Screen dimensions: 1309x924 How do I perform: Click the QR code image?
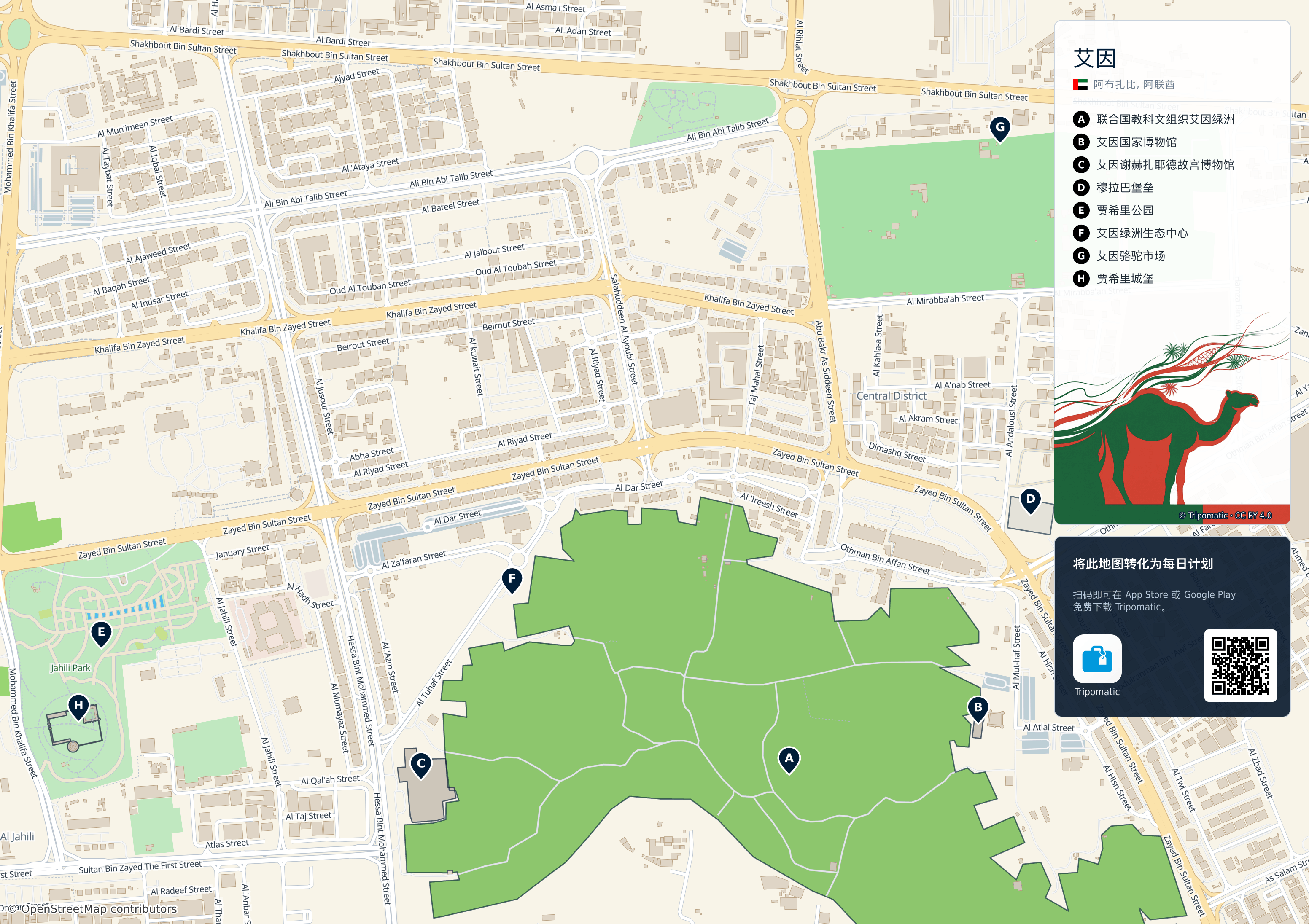(1241, 666)
